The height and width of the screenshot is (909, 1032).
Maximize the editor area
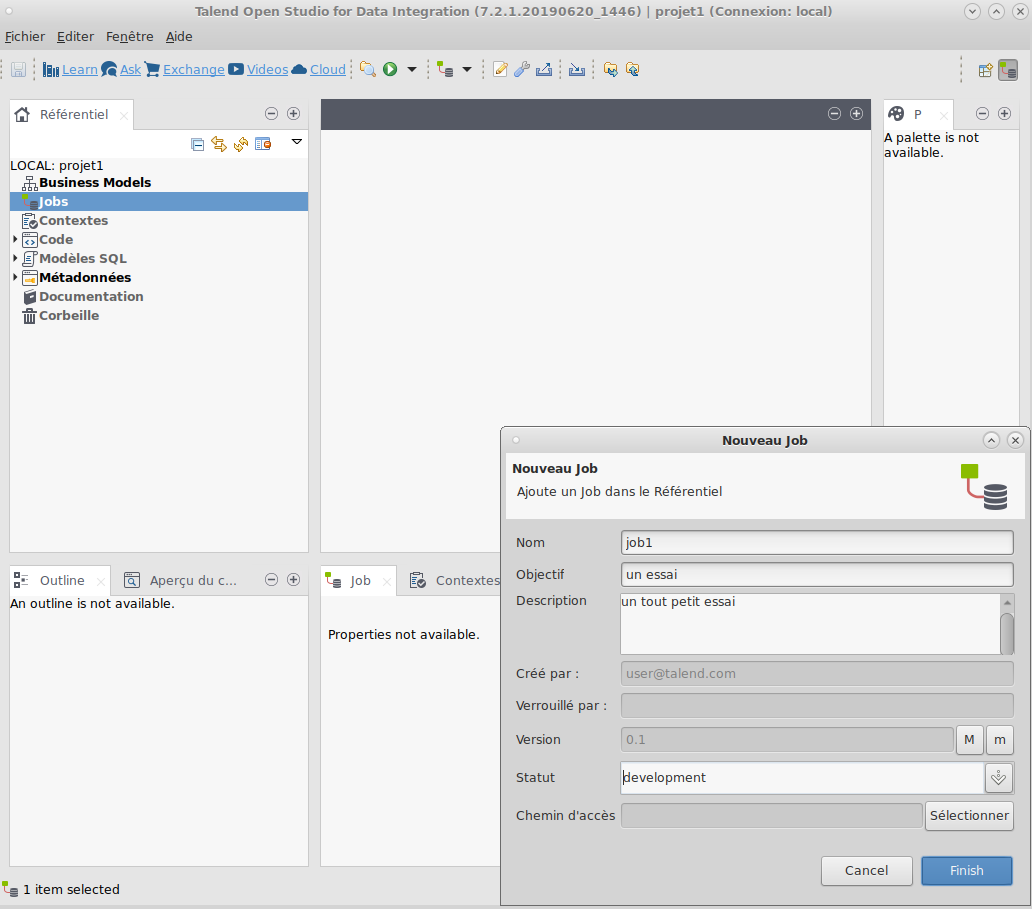[856, 113]
